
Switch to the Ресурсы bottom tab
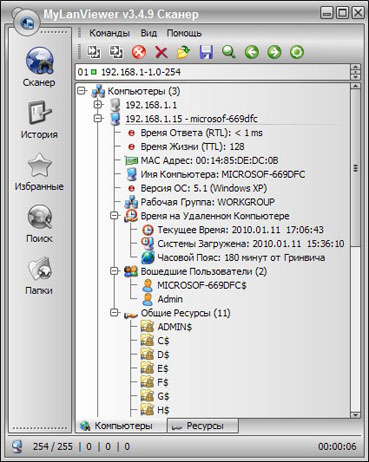pos(203,426)
